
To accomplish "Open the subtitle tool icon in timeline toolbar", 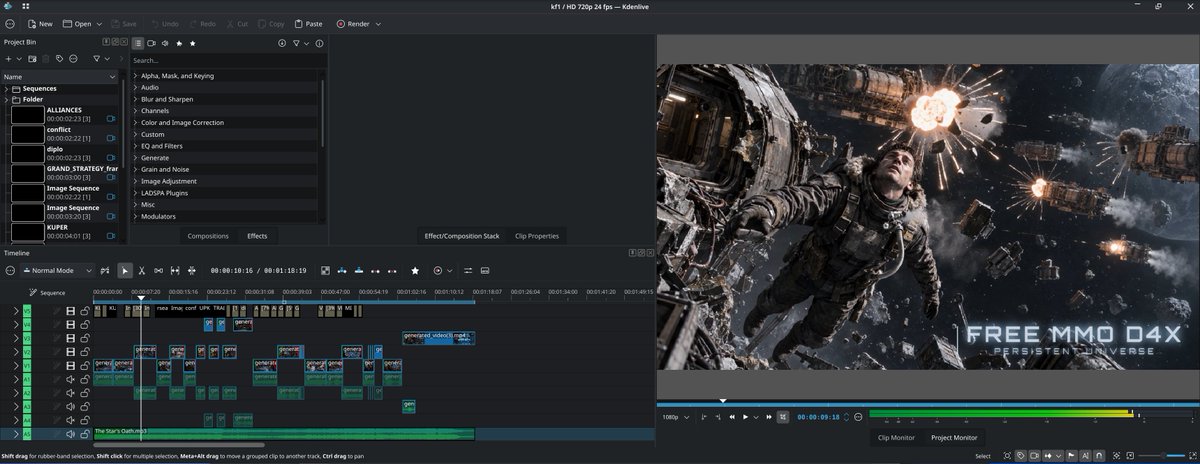I will click(485, 270).
